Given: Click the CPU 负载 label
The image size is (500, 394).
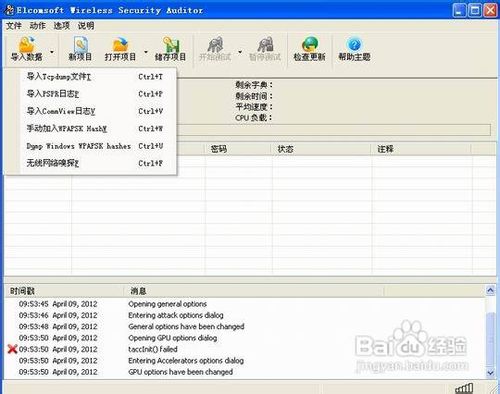Looking at the screenshot, I should coord(254,118).
